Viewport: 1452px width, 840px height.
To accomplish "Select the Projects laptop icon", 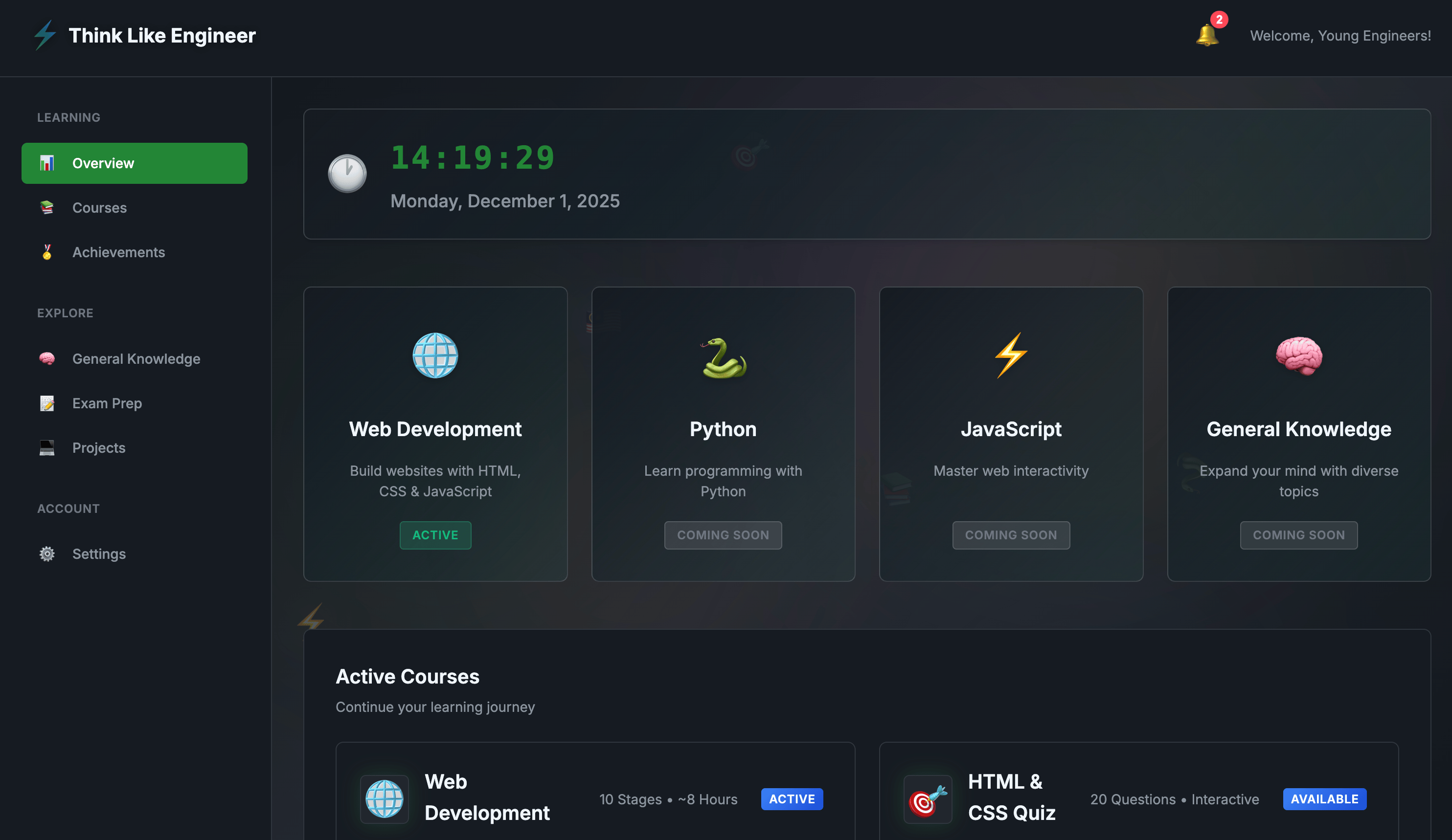I will (x=46, y=447).
